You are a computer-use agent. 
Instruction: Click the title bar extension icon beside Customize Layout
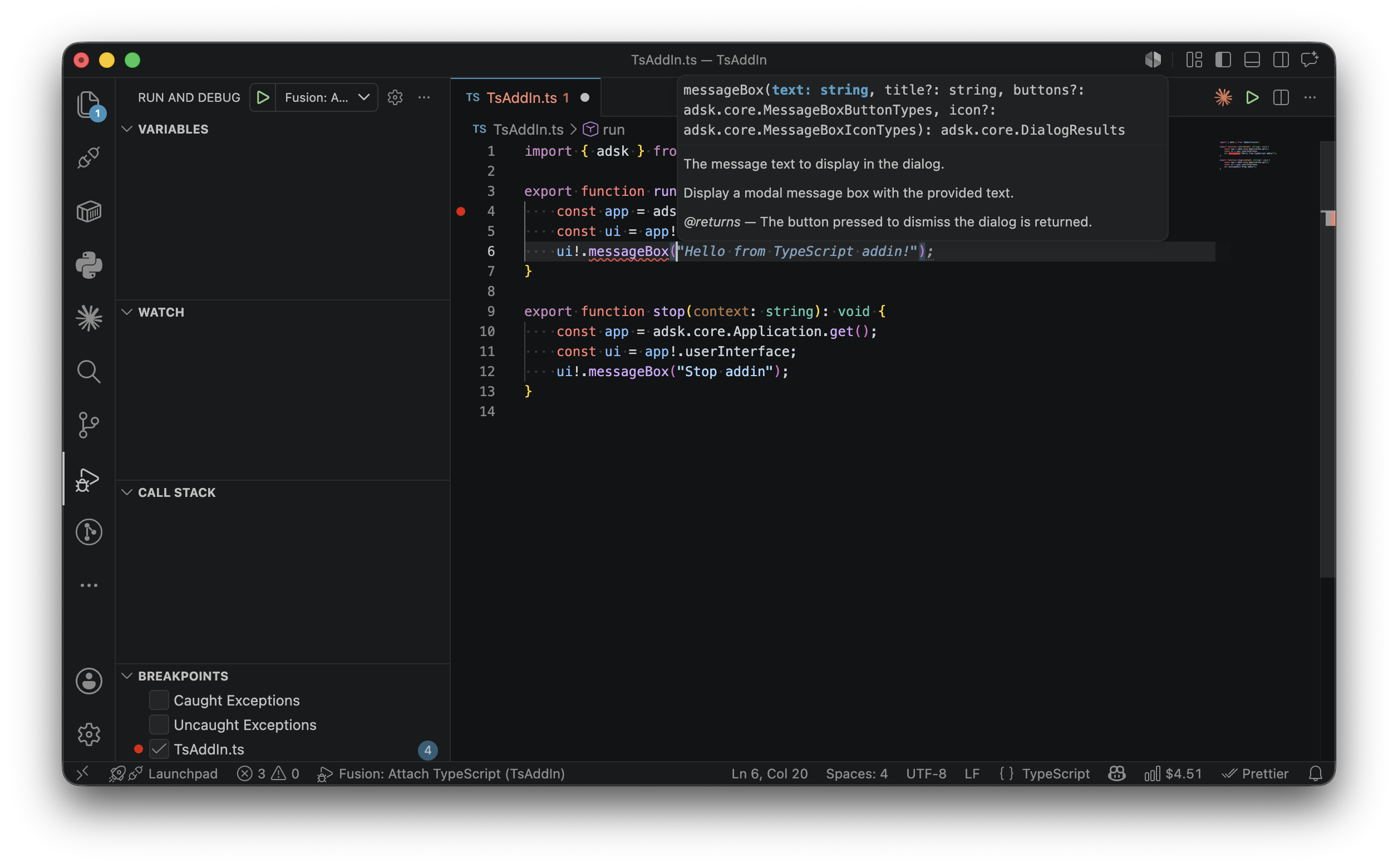(1153, 60)
